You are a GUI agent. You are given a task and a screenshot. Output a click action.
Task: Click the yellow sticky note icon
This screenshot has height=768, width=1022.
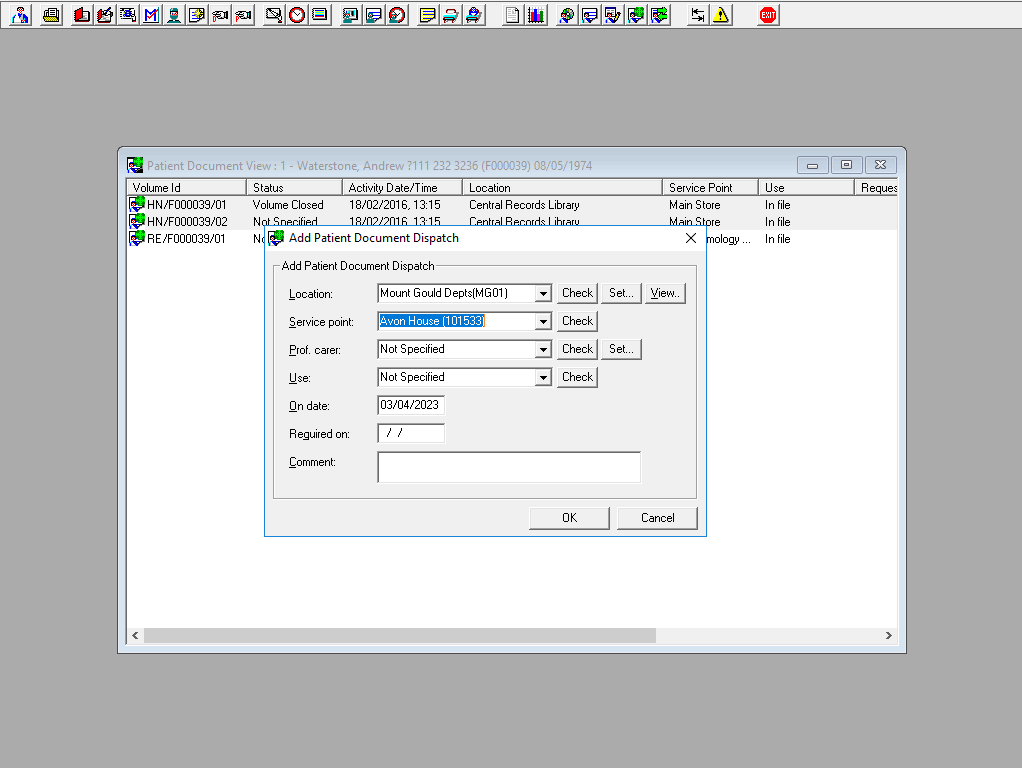[428, 15]
